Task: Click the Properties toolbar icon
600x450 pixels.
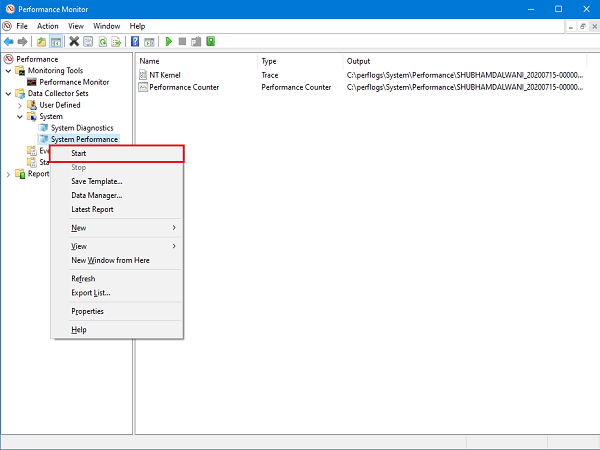Action: click(x=88, y=41)
